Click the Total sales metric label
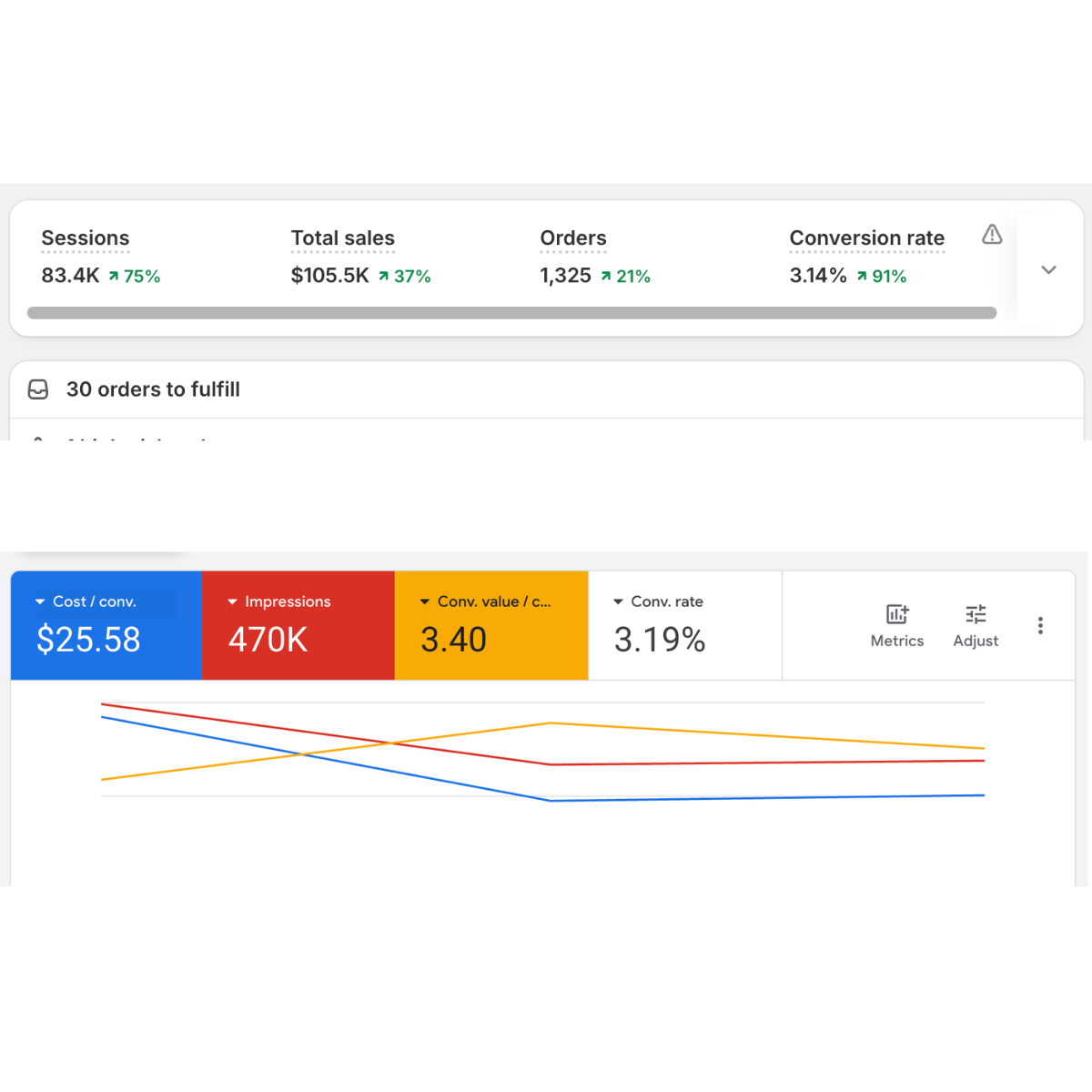The height and width of the screenshot is (1092, 1092). pyautogui.click(x=343, y=238)
